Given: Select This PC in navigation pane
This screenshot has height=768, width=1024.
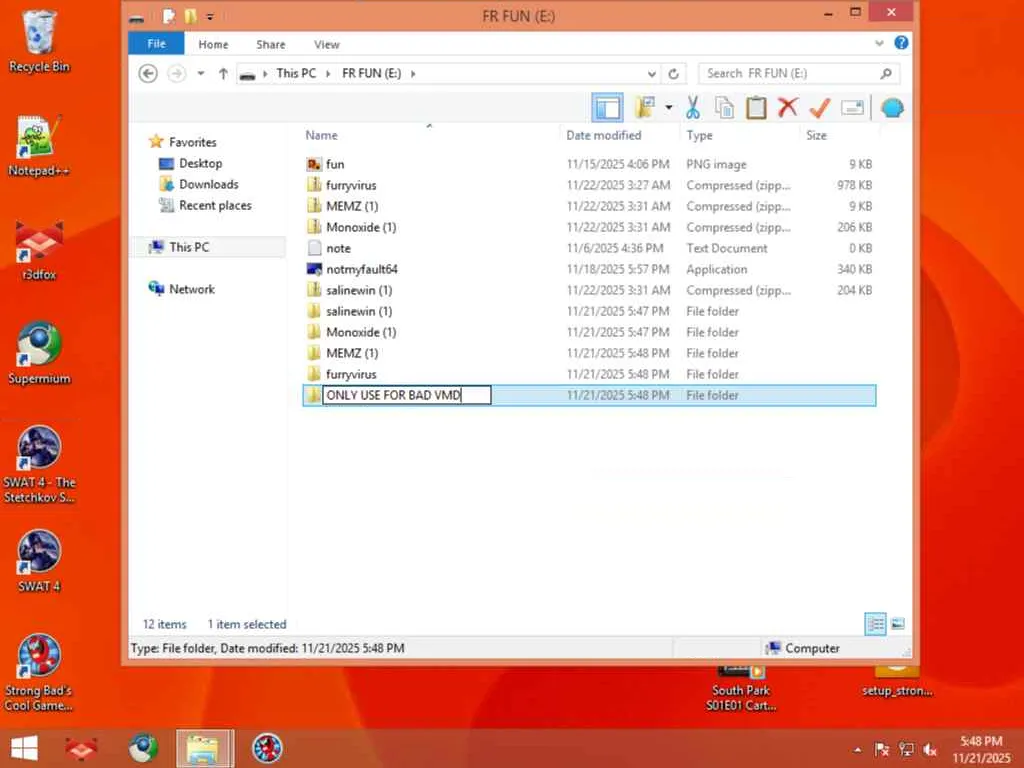Looking at the screenshot, I should (x=189, y=247).
